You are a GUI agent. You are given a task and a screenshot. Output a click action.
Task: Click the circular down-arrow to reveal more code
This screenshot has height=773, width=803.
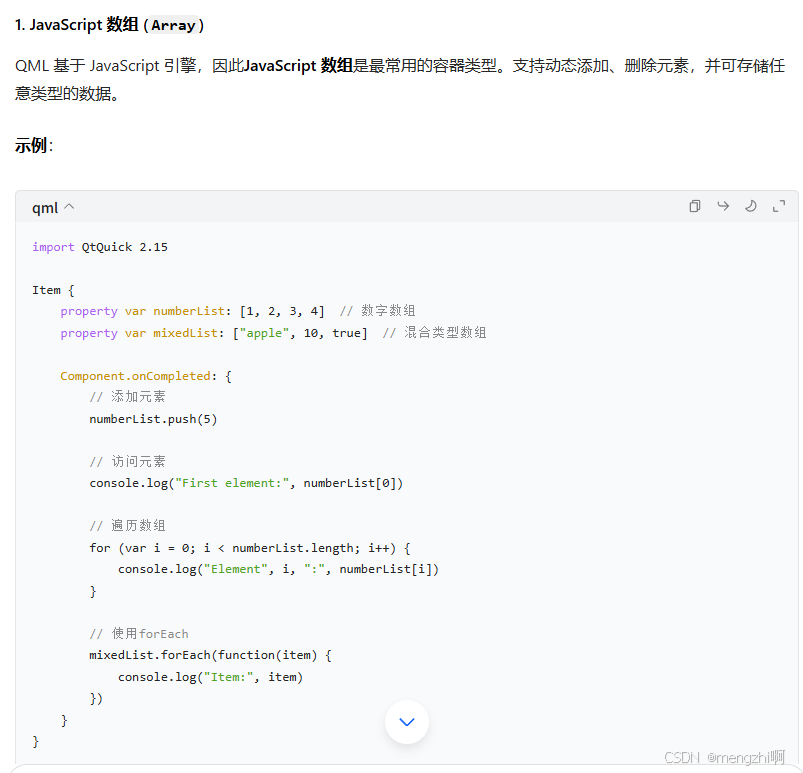406,721
